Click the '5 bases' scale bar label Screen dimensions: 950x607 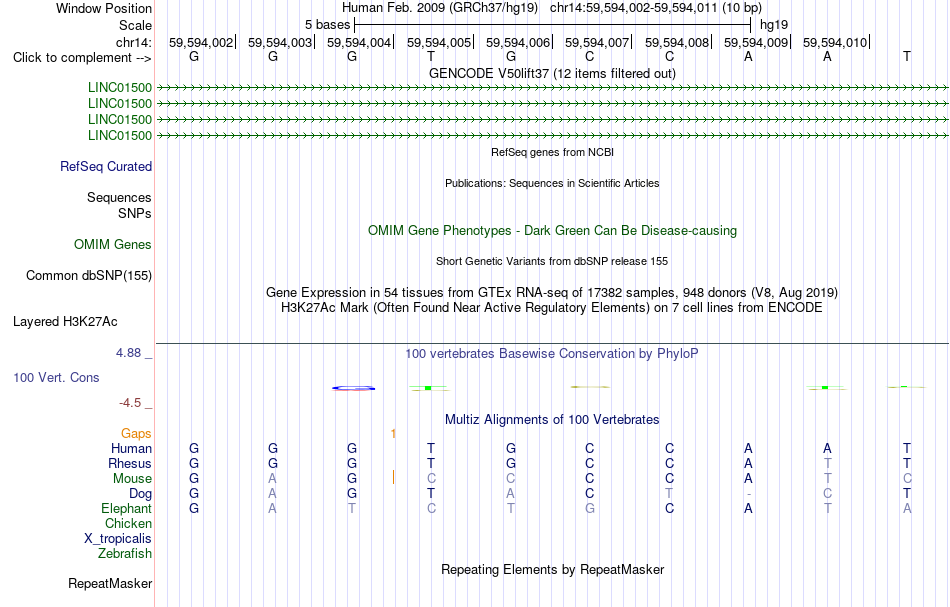(x=327, y=25)
